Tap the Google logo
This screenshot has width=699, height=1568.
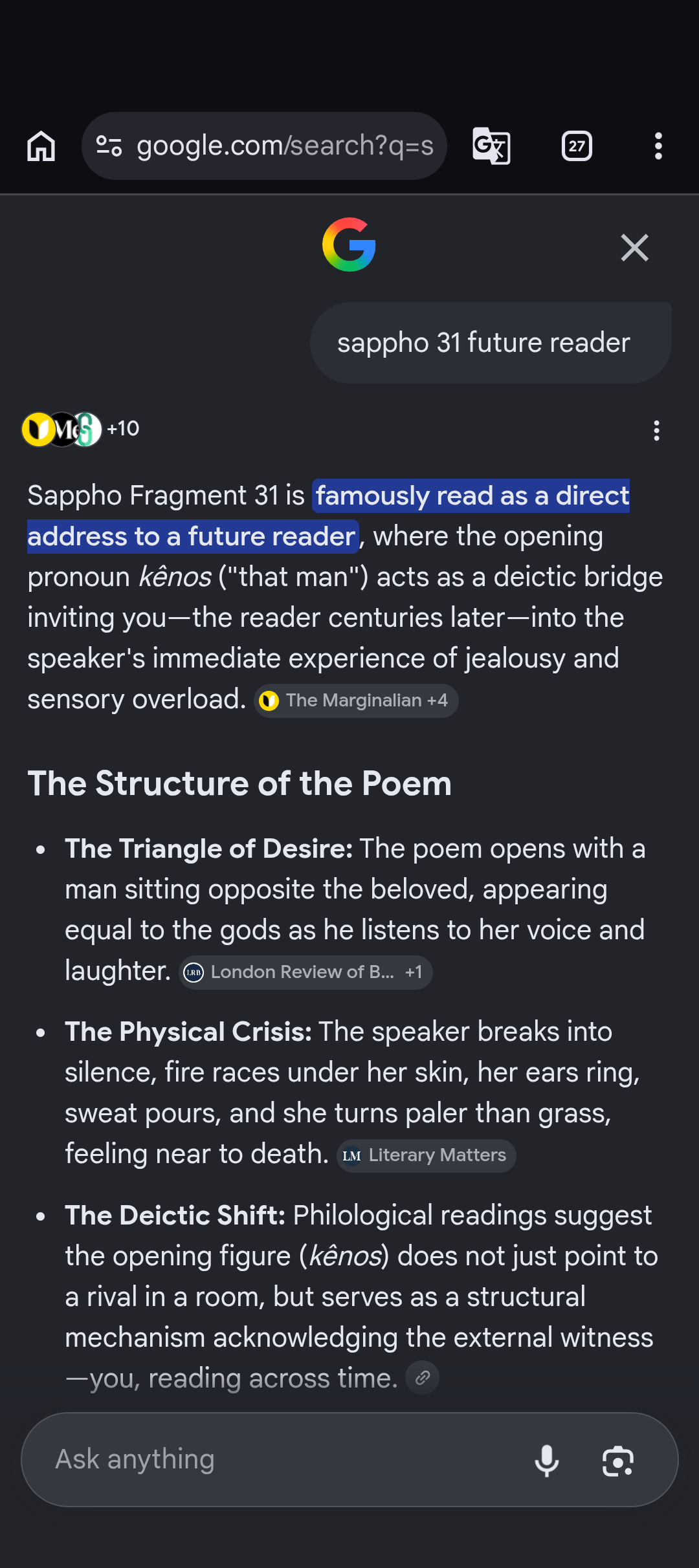point(349,245)
